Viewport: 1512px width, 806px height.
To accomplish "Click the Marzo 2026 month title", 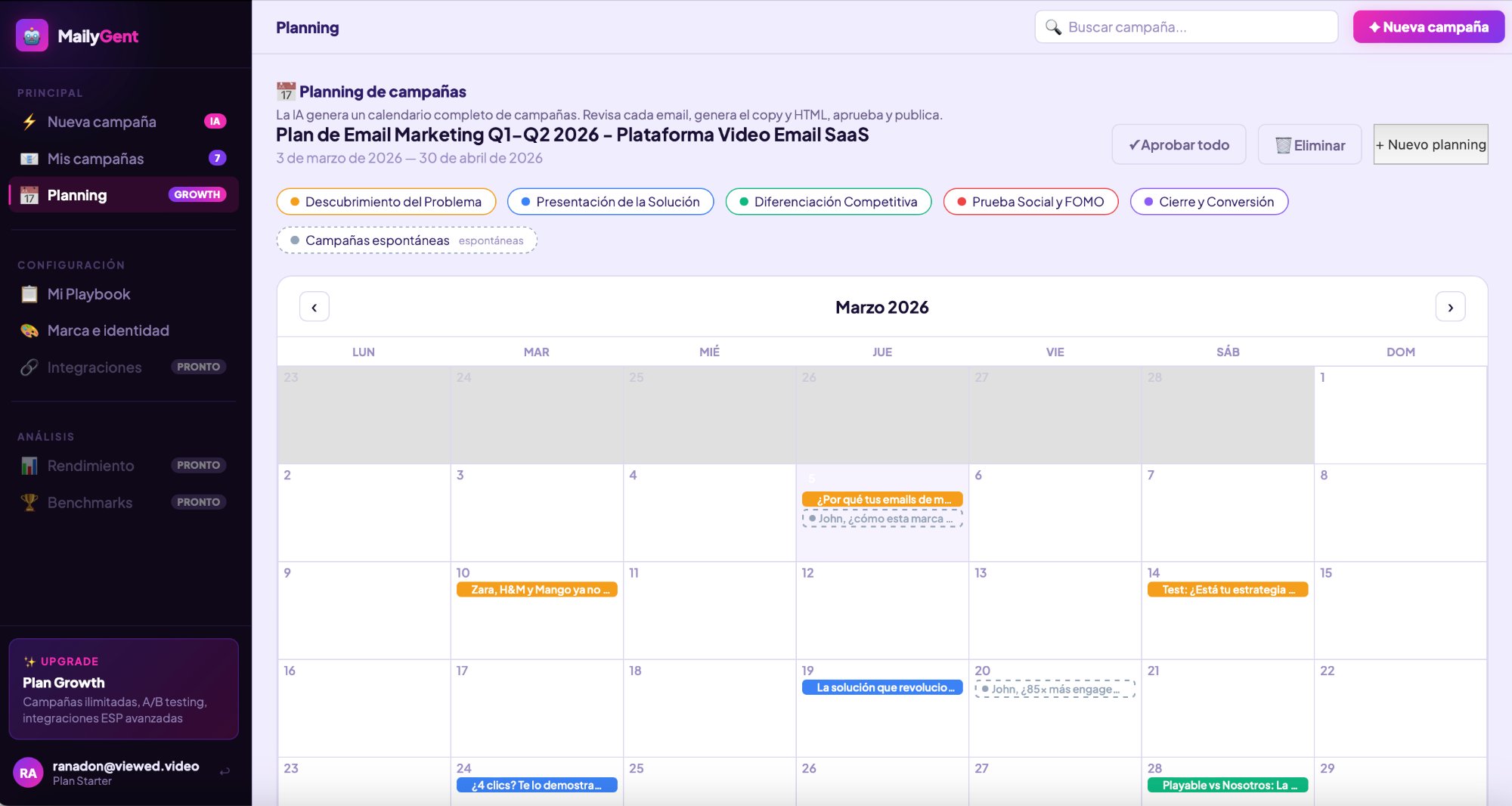I will click(881, 307).
